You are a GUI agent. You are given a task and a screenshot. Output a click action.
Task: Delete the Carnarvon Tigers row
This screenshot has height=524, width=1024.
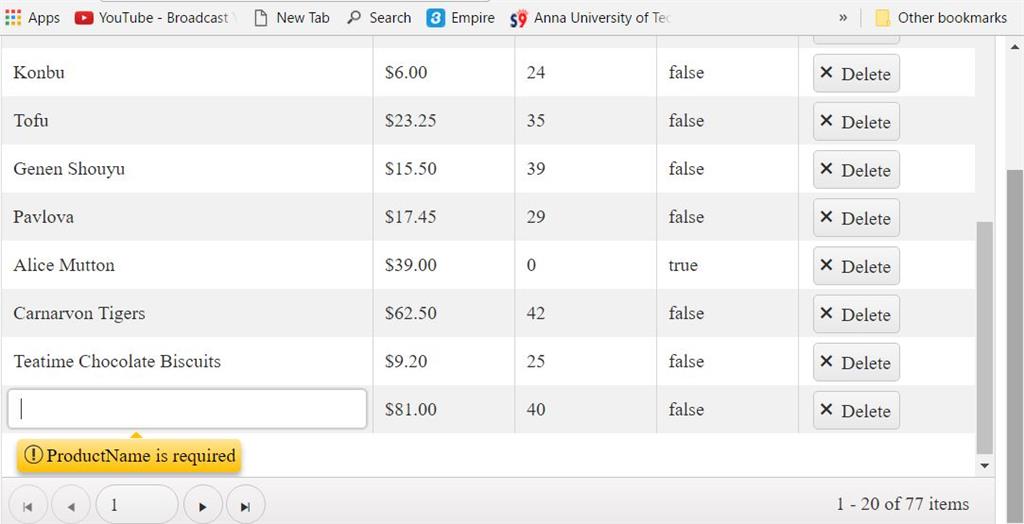pyautogui.click(x=856, y=314)
